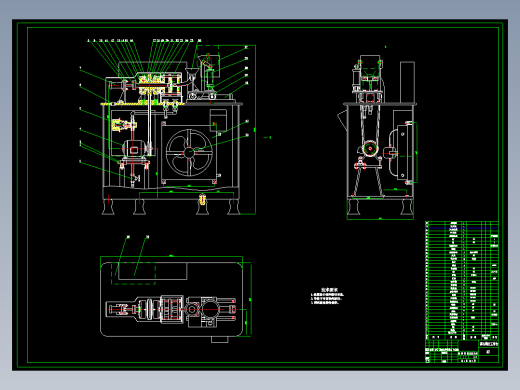Image resolution: width=520 pixels, height=390 pixels.
Task: Select the title block below the parts list
Action: point(462,351)
